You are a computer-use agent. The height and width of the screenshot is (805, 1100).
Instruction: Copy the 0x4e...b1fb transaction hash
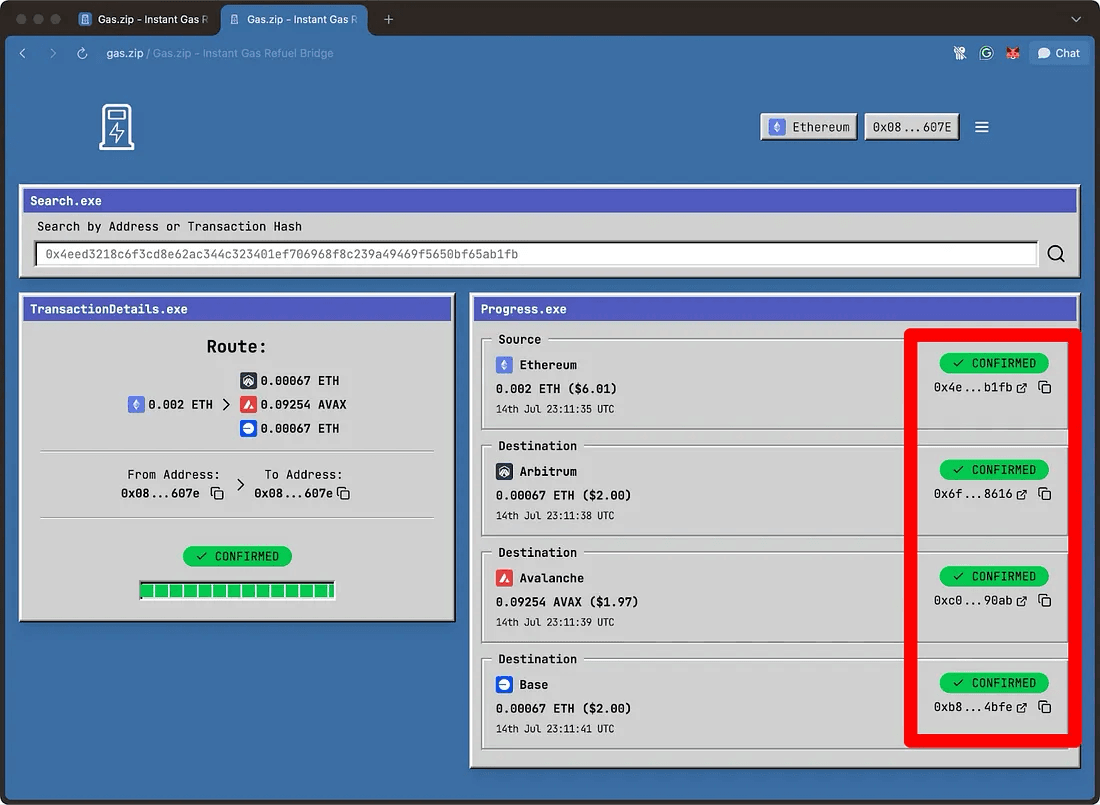click(1045, 387)
